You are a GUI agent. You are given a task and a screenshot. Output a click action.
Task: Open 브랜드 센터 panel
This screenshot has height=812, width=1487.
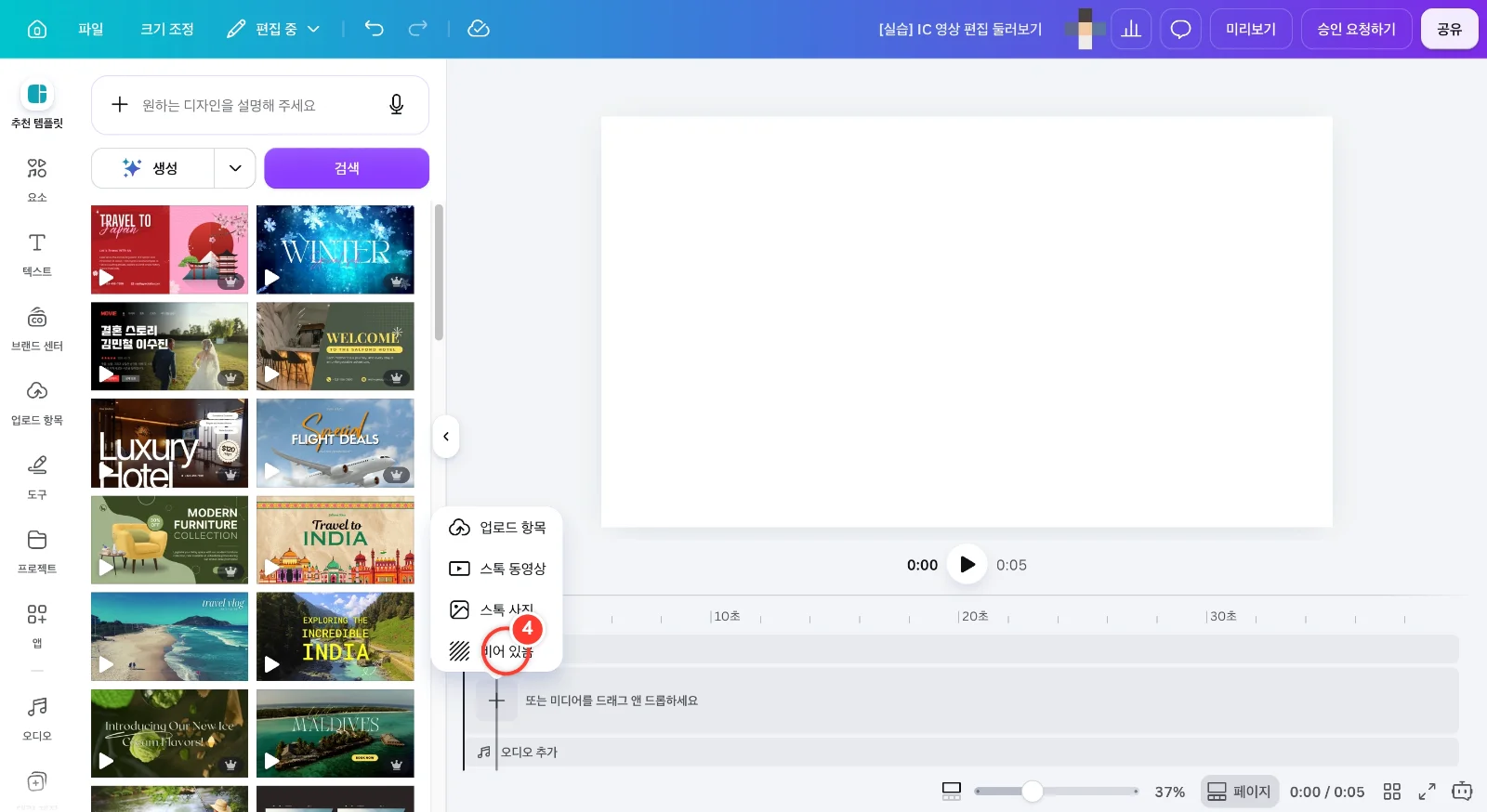(37, 328)
